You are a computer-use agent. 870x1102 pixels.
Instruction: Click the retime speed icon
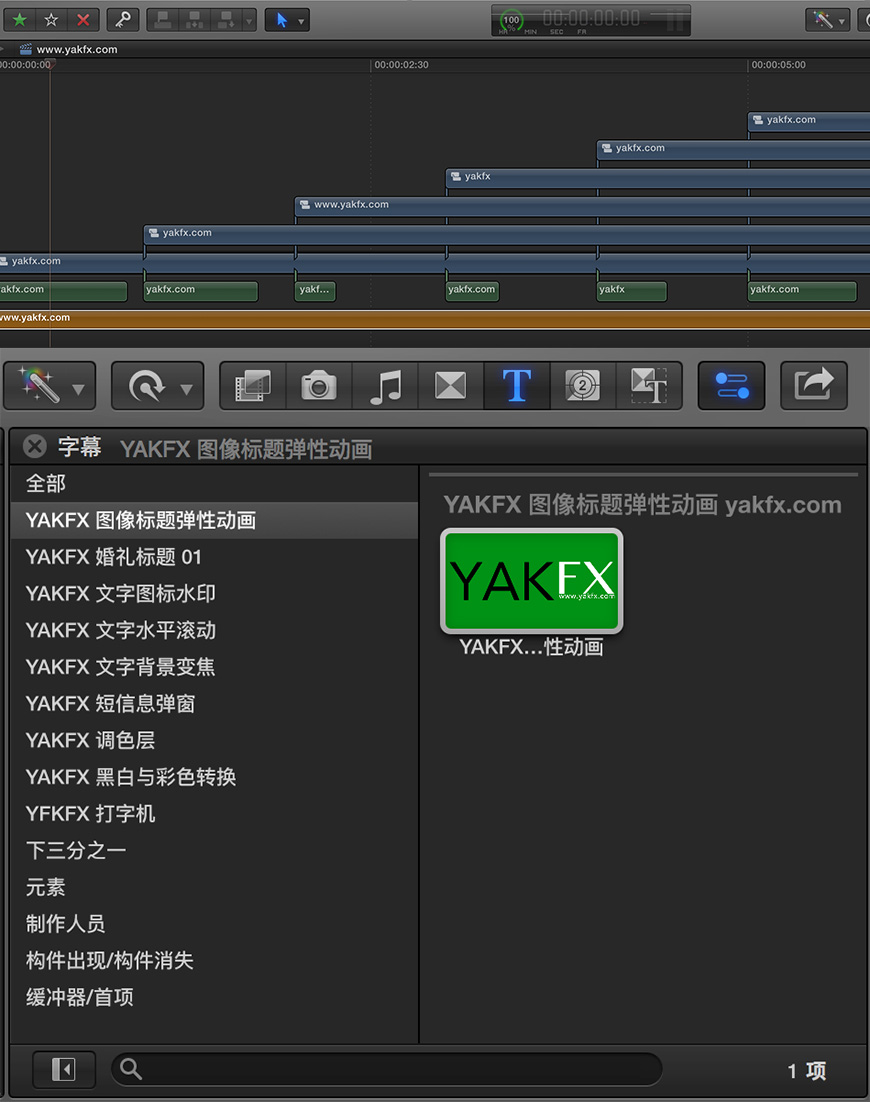point(147,386)
